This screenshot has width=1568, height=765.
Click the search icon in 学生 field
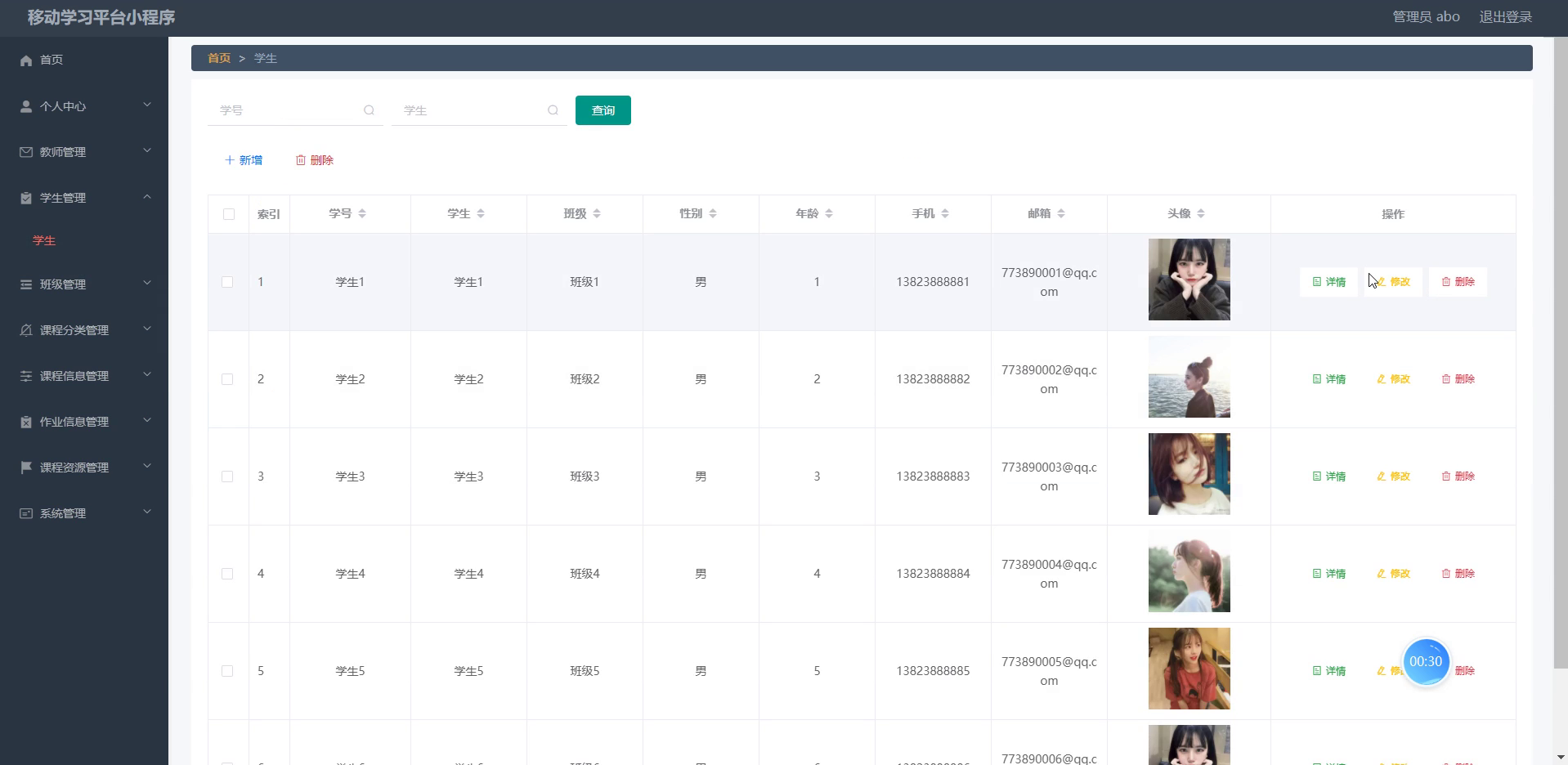pyautogui.click(x=553, y=110)
